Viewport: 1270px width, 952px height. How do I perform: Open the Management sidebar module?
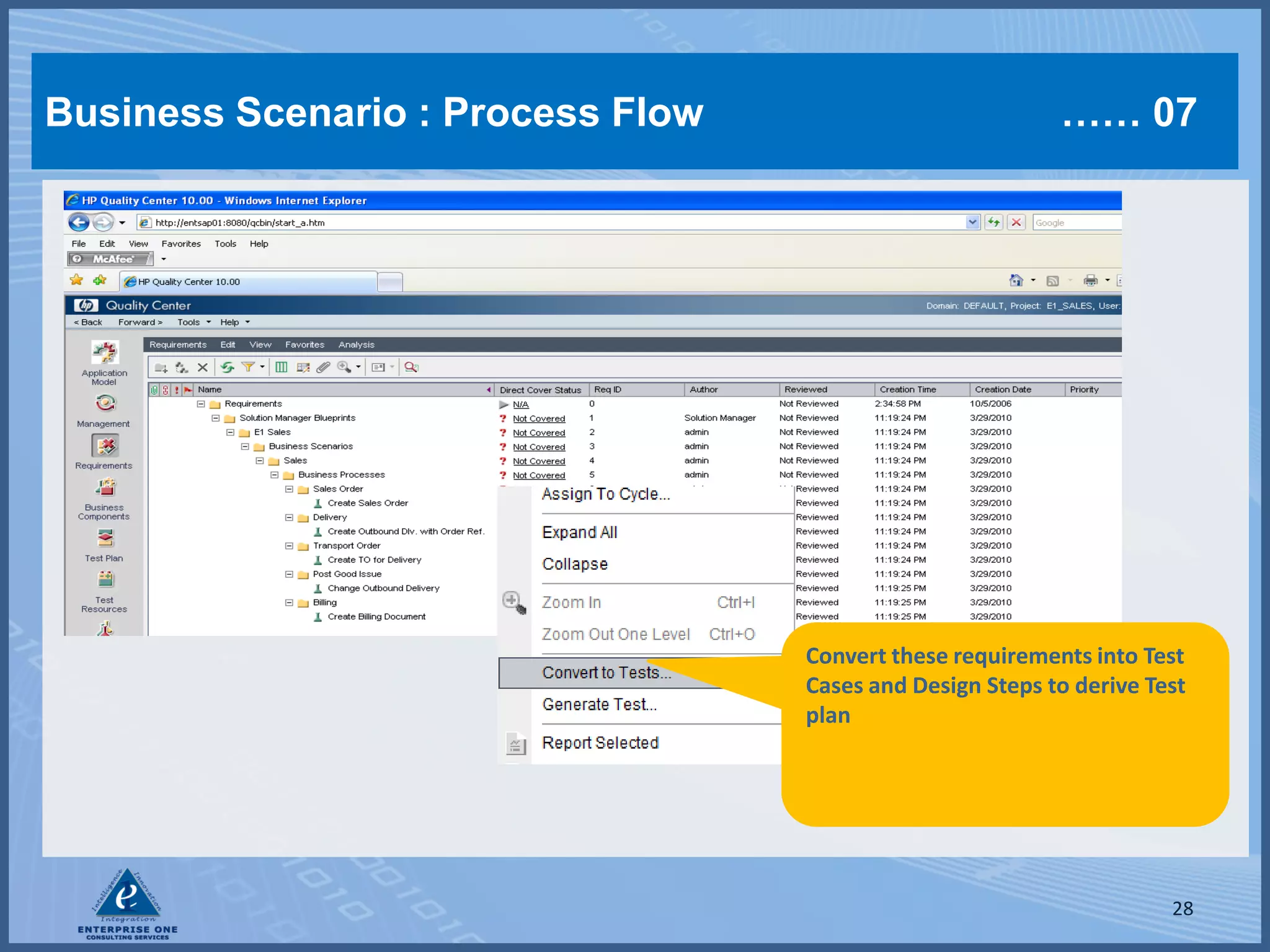click(x=104, y=412)
